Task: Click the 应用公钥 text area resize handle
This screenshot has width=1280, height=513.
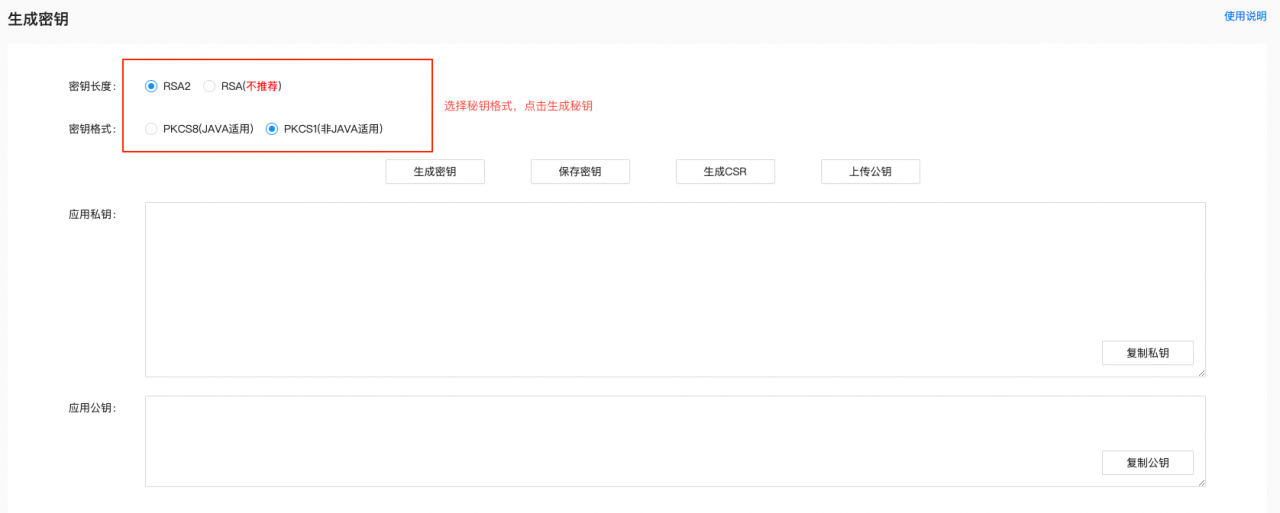Action: (1201, 483)
